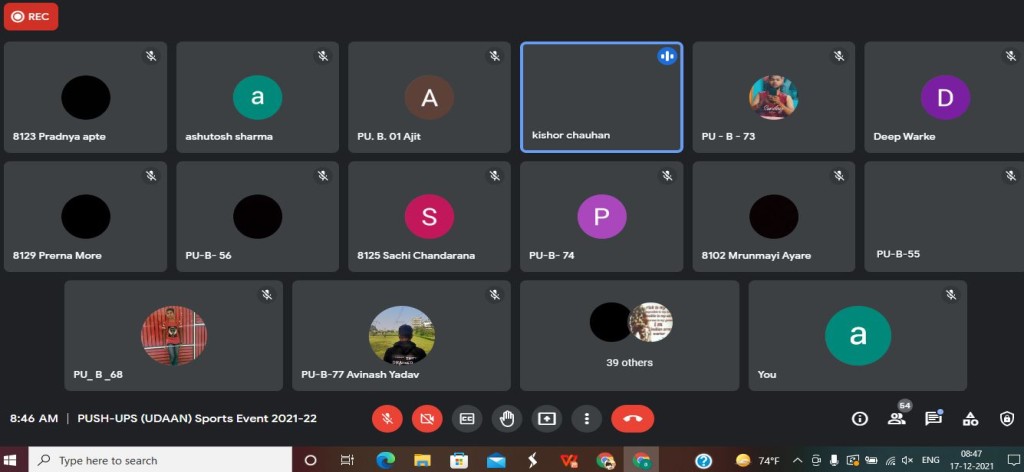Open Task View from the taskbar
The image size is (1024, 472).
[347, 460]
